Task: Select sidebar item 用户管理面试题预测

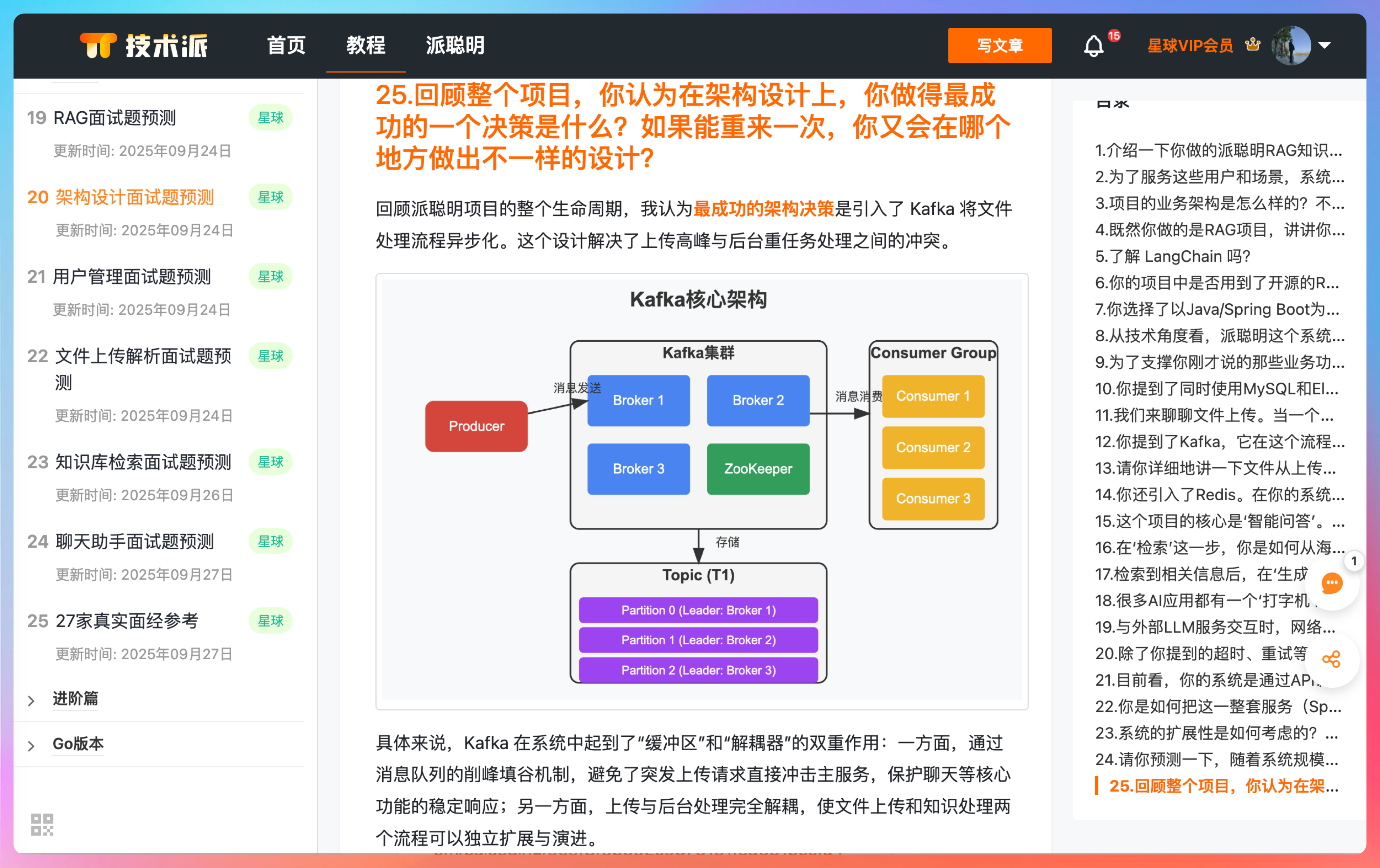Action: pos(131,276)
